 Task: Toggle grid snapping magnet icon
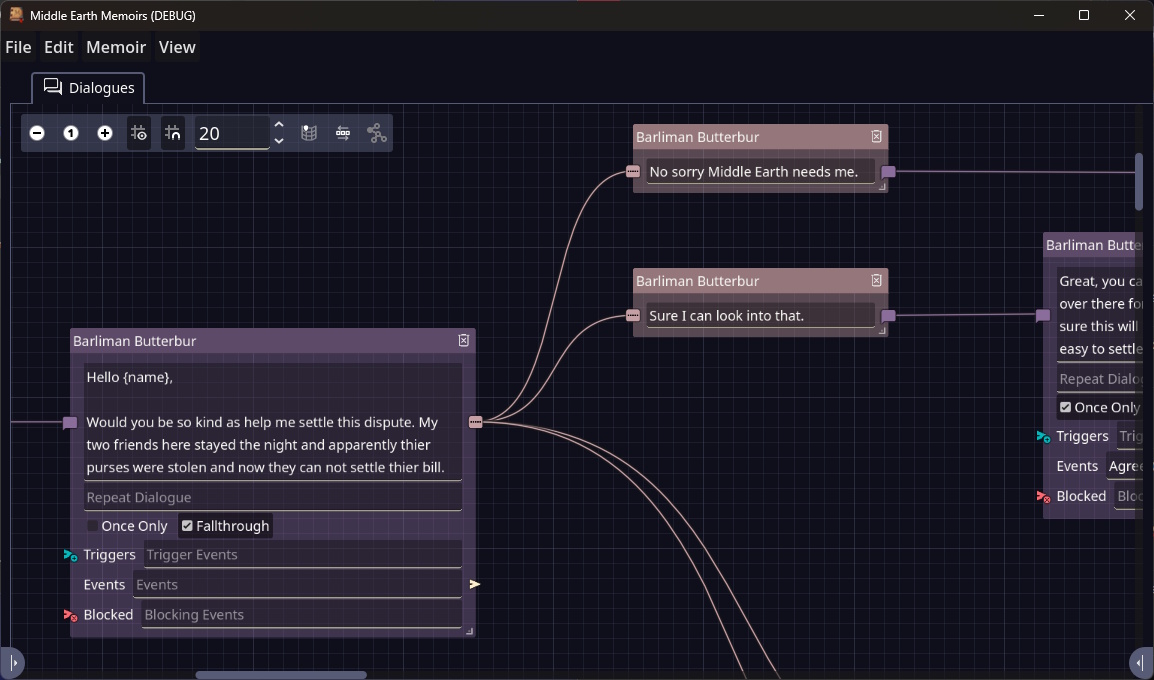pos(173,133)
